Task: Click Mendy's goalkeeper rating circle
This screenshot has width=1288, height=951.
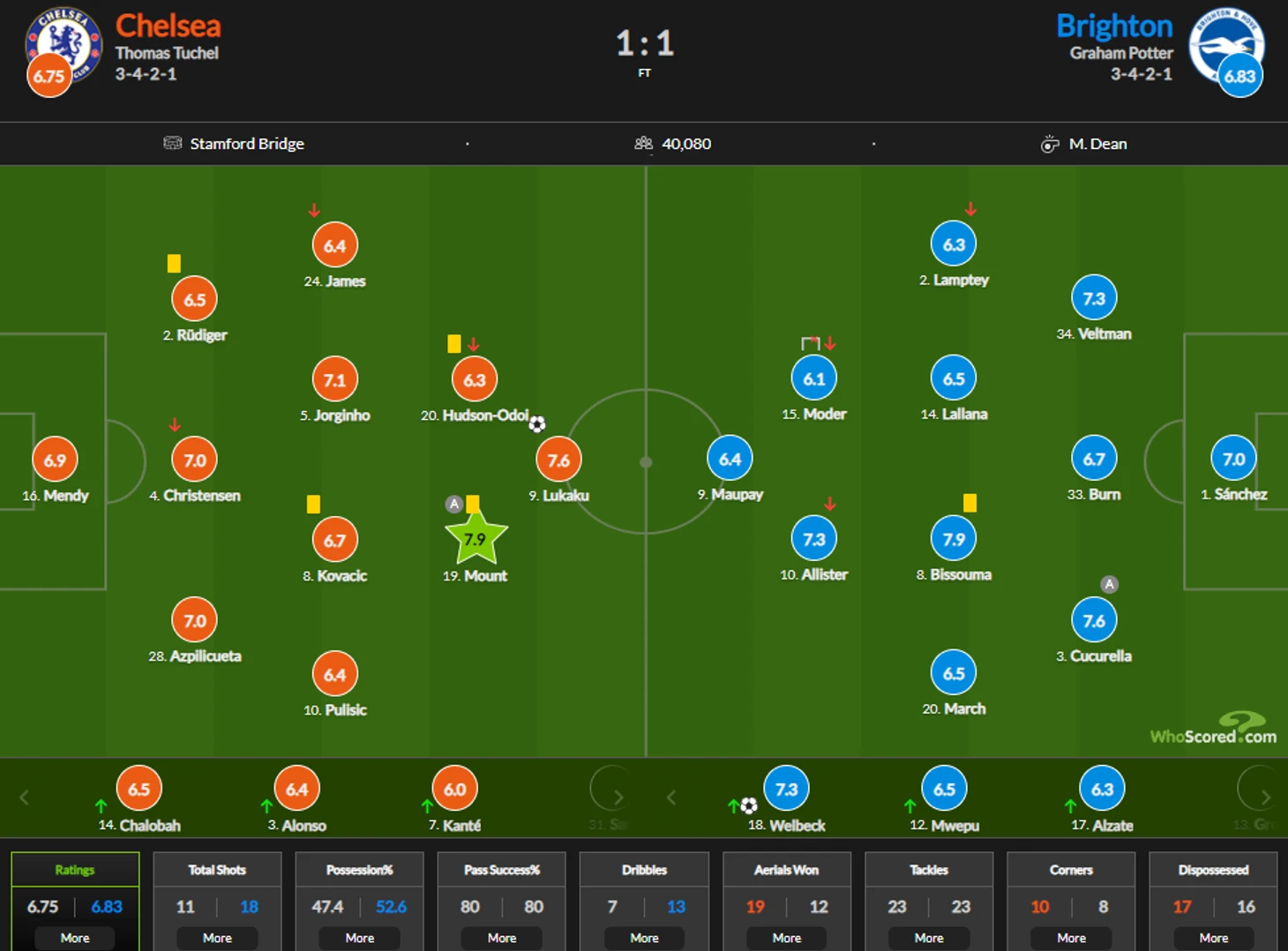Action: 55,460
